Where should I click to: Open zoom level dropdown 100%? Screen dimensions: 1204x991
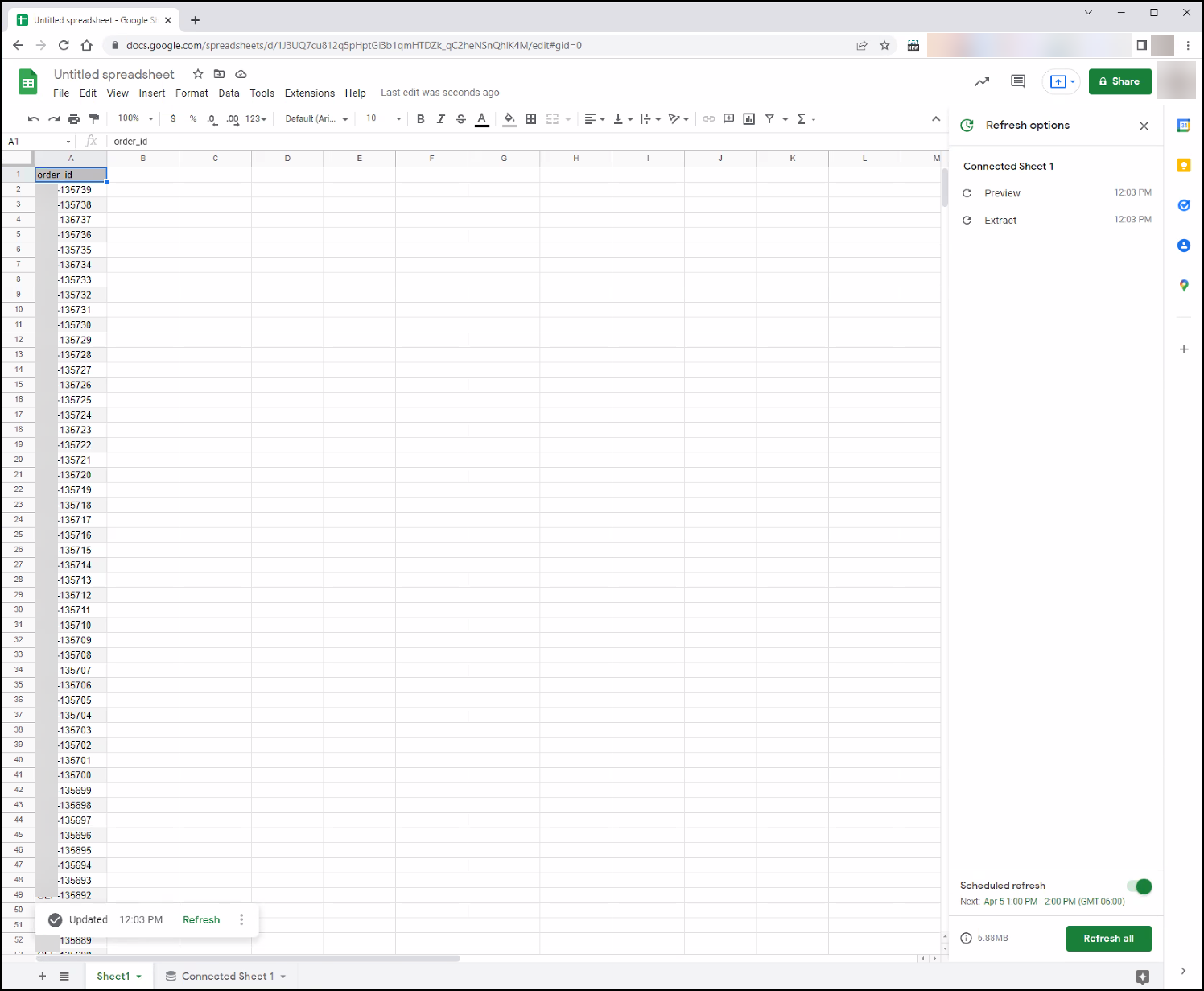tap(135, 119)
